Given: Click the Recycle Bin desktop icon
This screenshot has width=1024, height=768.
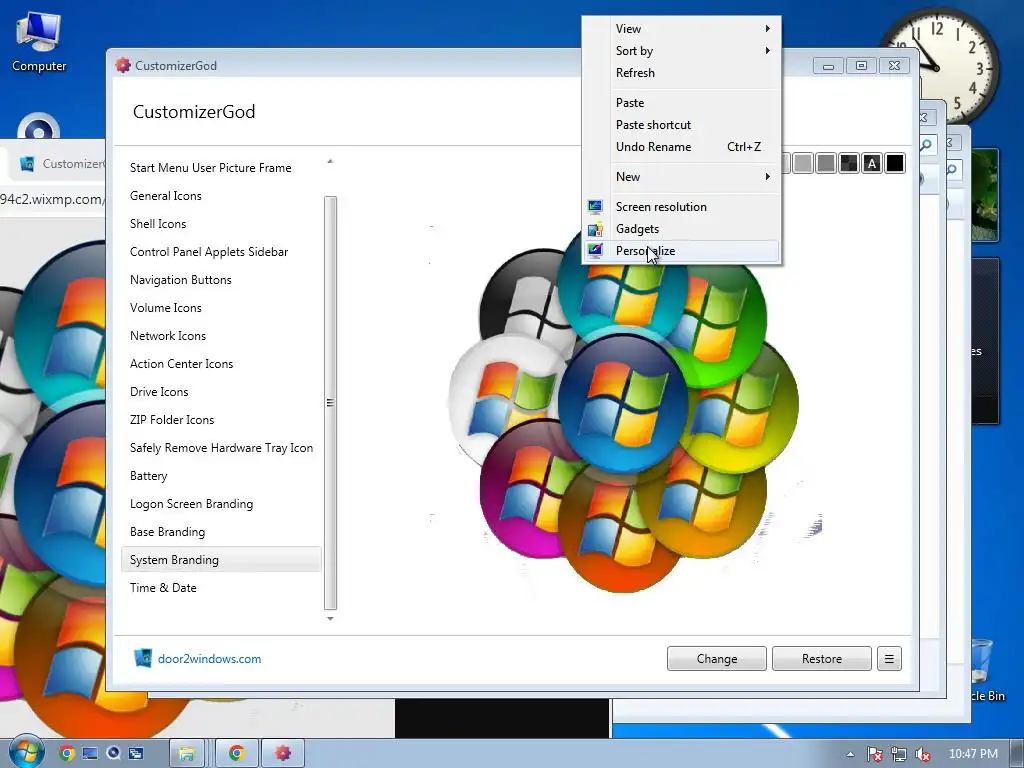Looking at the screenshot, I should click(x=983, y=669).
